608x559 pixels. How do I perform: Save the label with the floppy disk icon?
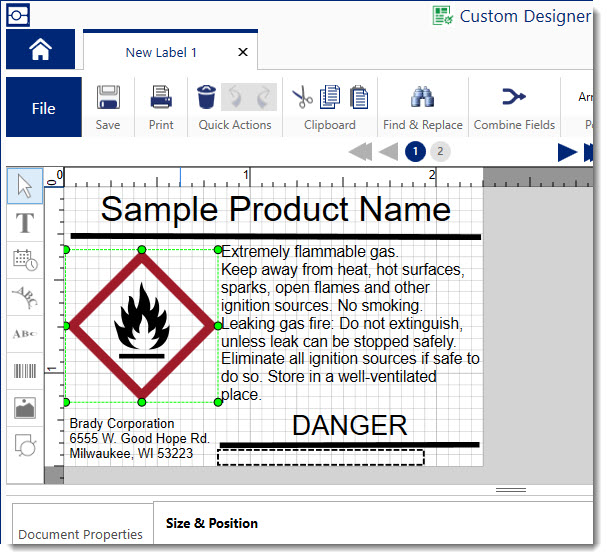tap(108, 98)
